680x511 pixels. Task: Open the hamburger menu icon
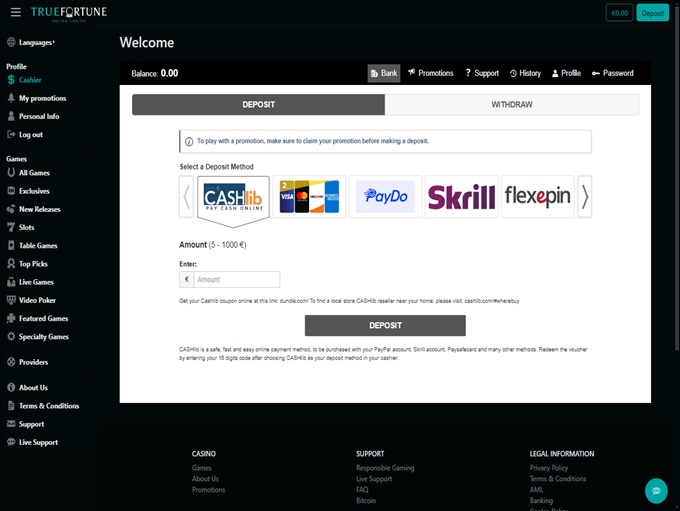coord(15,12)
